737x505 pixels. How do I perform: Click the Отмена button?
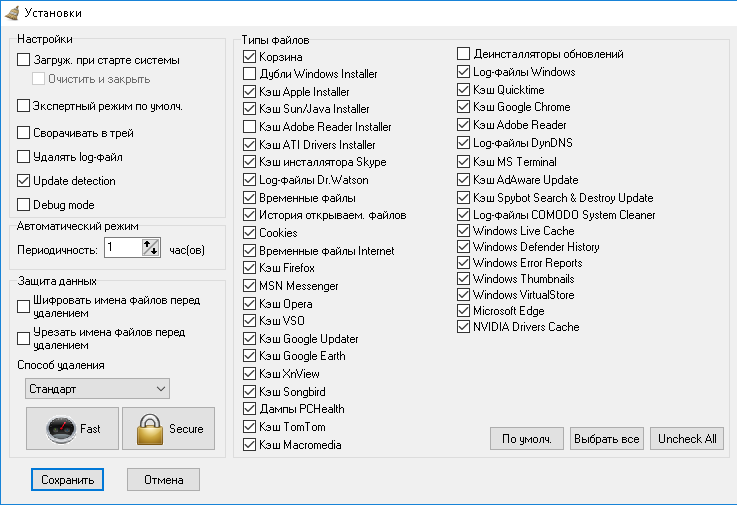(164, 480)
